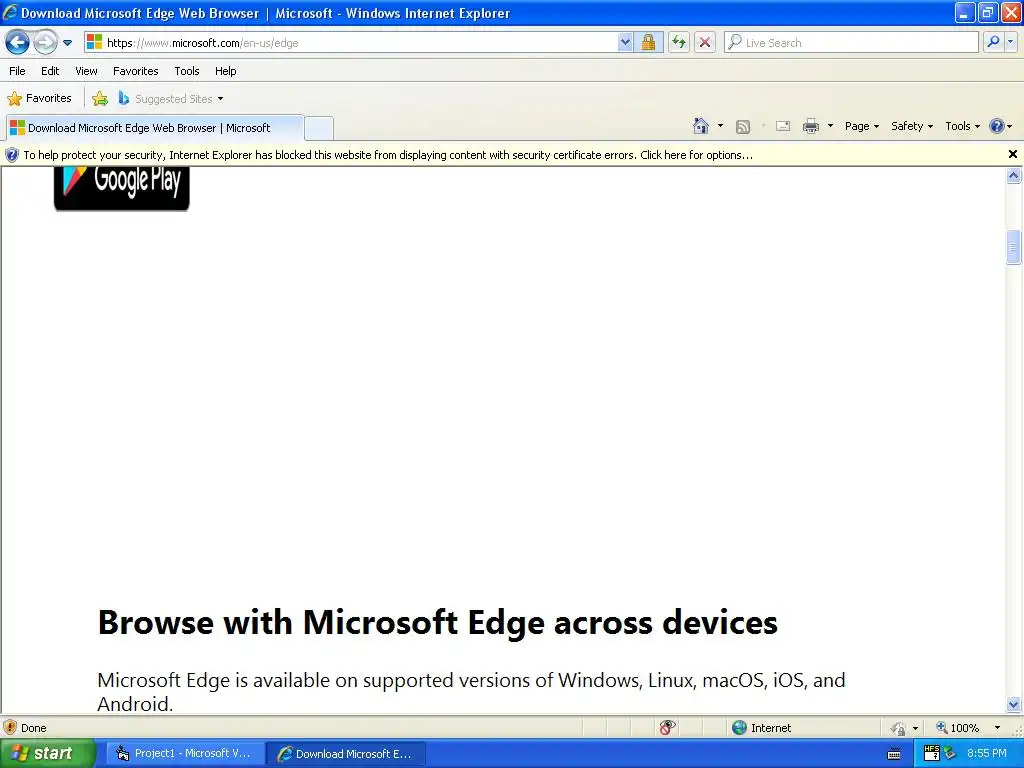Screen dimensions: 1024x768
Task: Select the Download Microsoft Edge tab
Action: (155, 128)
